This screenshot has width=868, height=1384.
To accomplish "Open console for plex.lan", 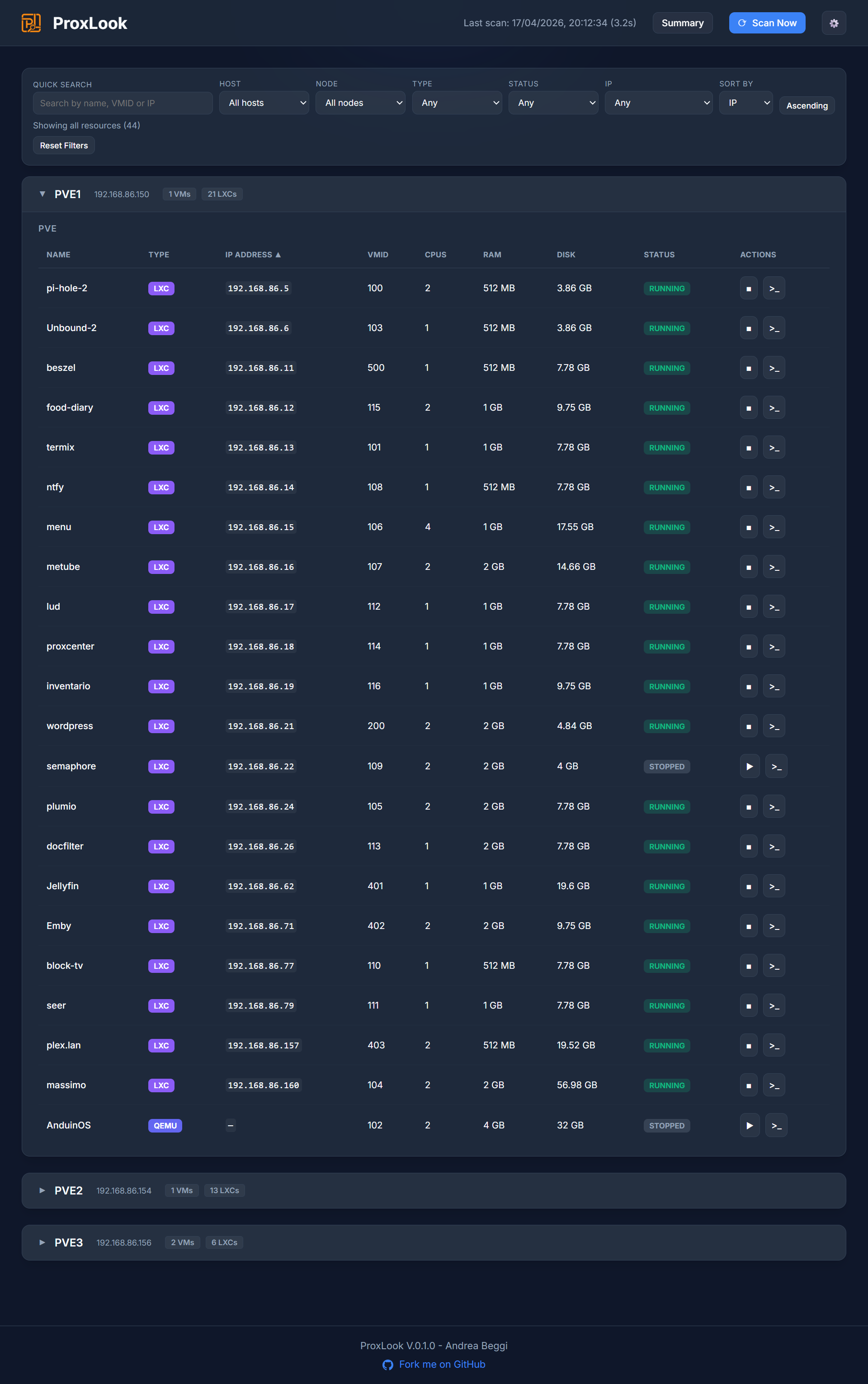I will click(x=774, y=1046).
